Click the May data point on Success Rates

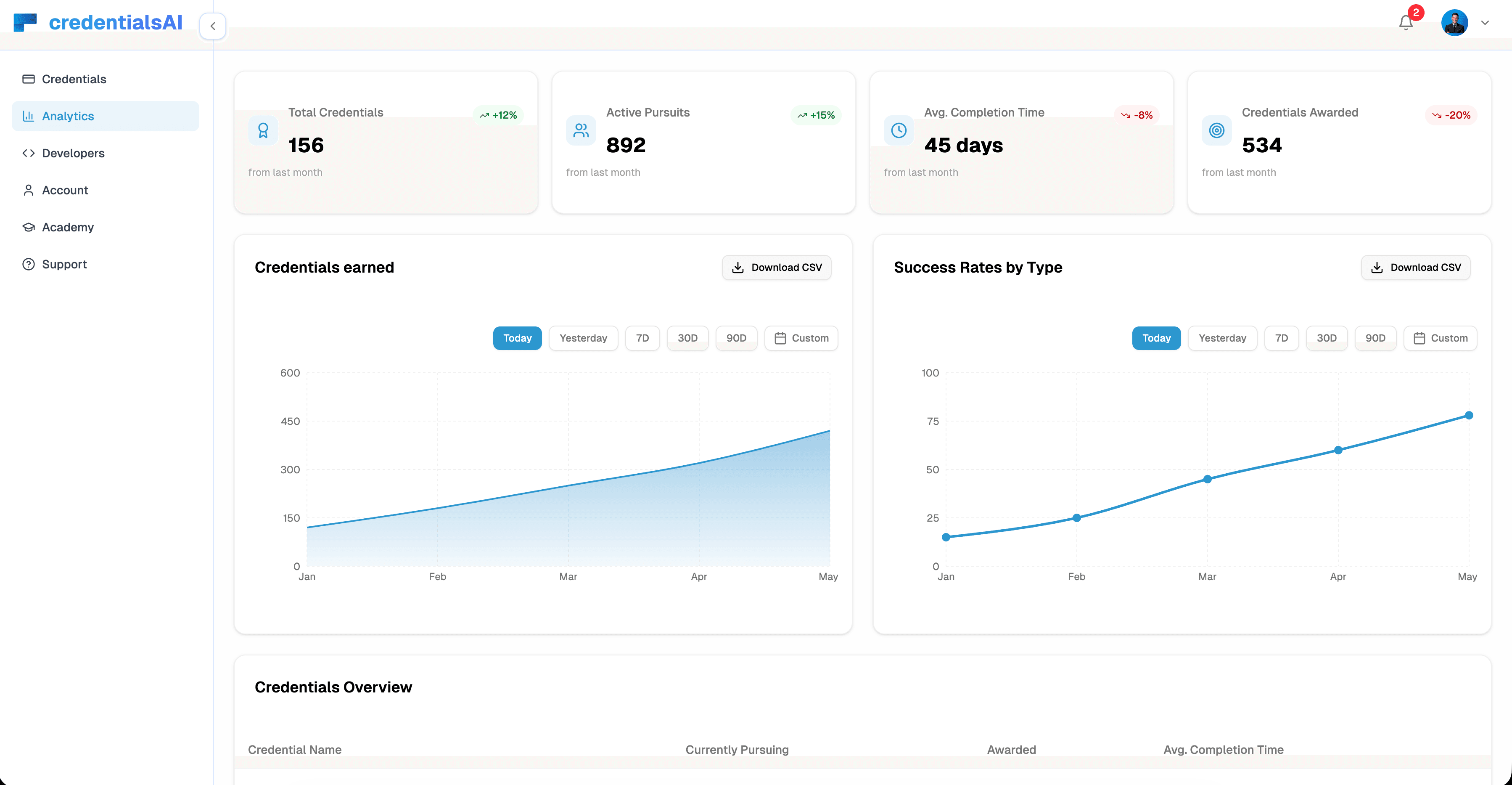(x=1469, y=415)
